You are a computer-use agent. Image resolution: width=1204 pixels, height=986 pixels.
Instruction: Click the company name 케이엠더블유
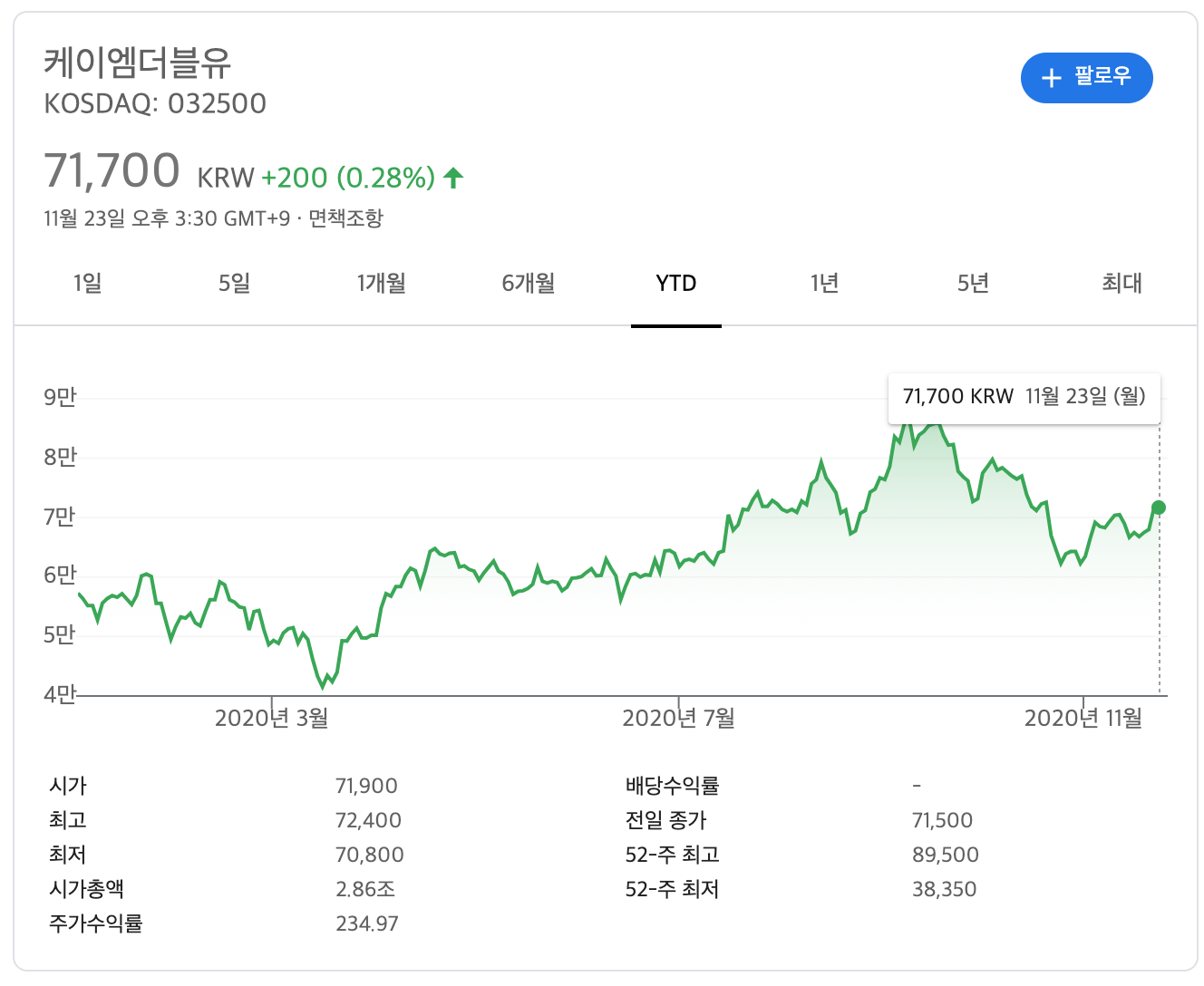(138, 62)
